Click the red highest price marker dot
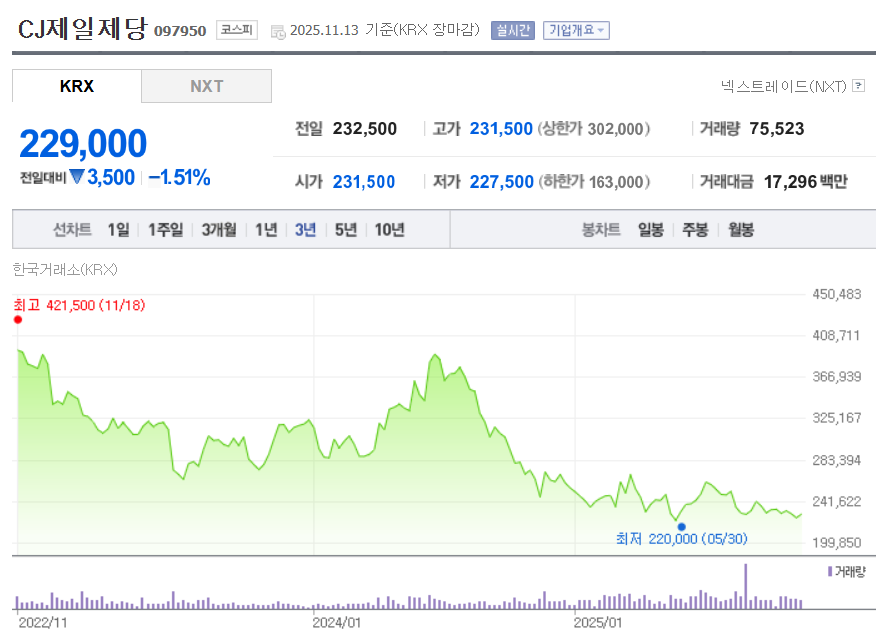The image size is (876, 639). point(18,320)
